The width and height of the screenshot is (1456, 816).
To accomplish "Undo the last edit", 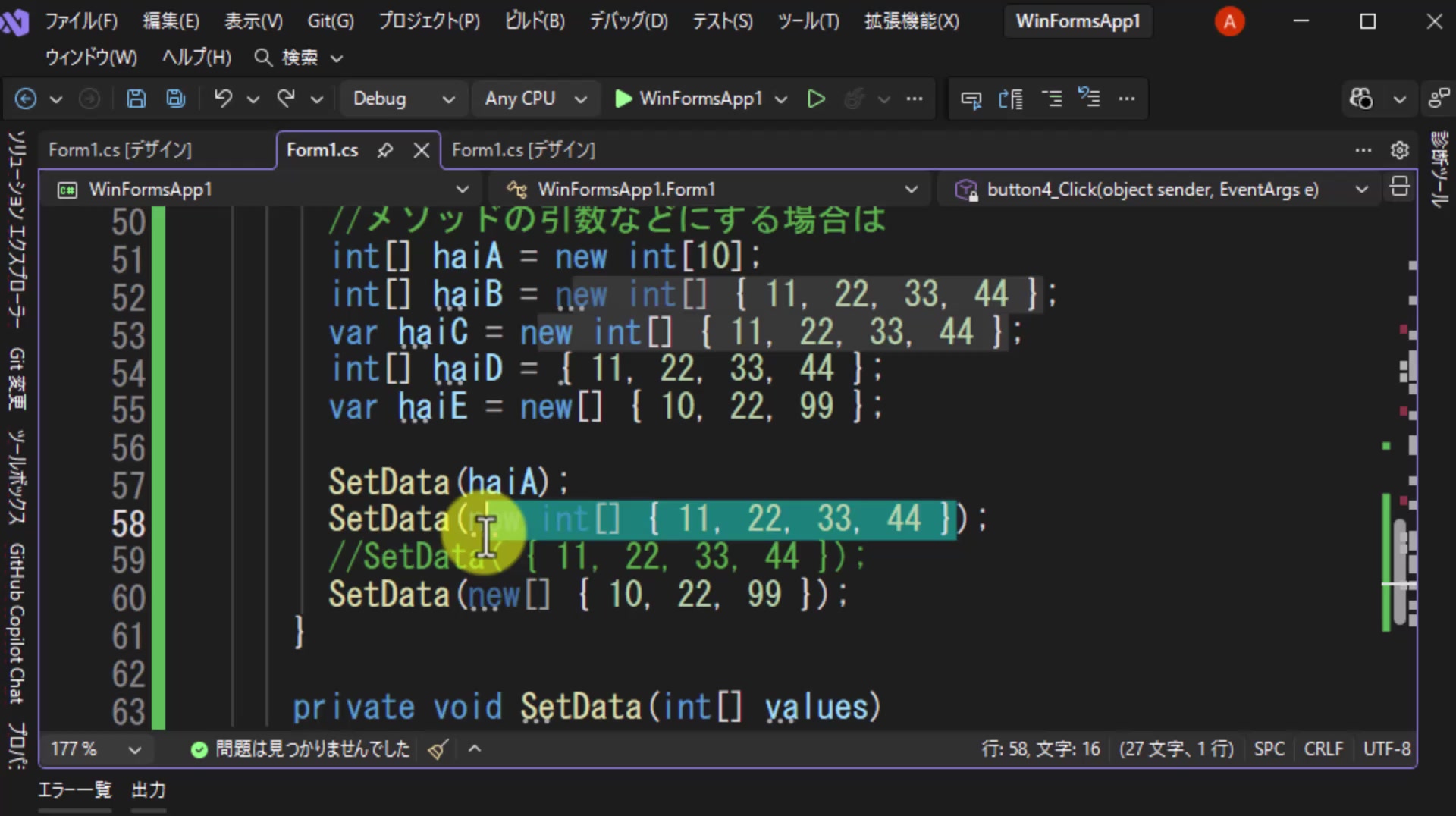I will tap(223, 99).
